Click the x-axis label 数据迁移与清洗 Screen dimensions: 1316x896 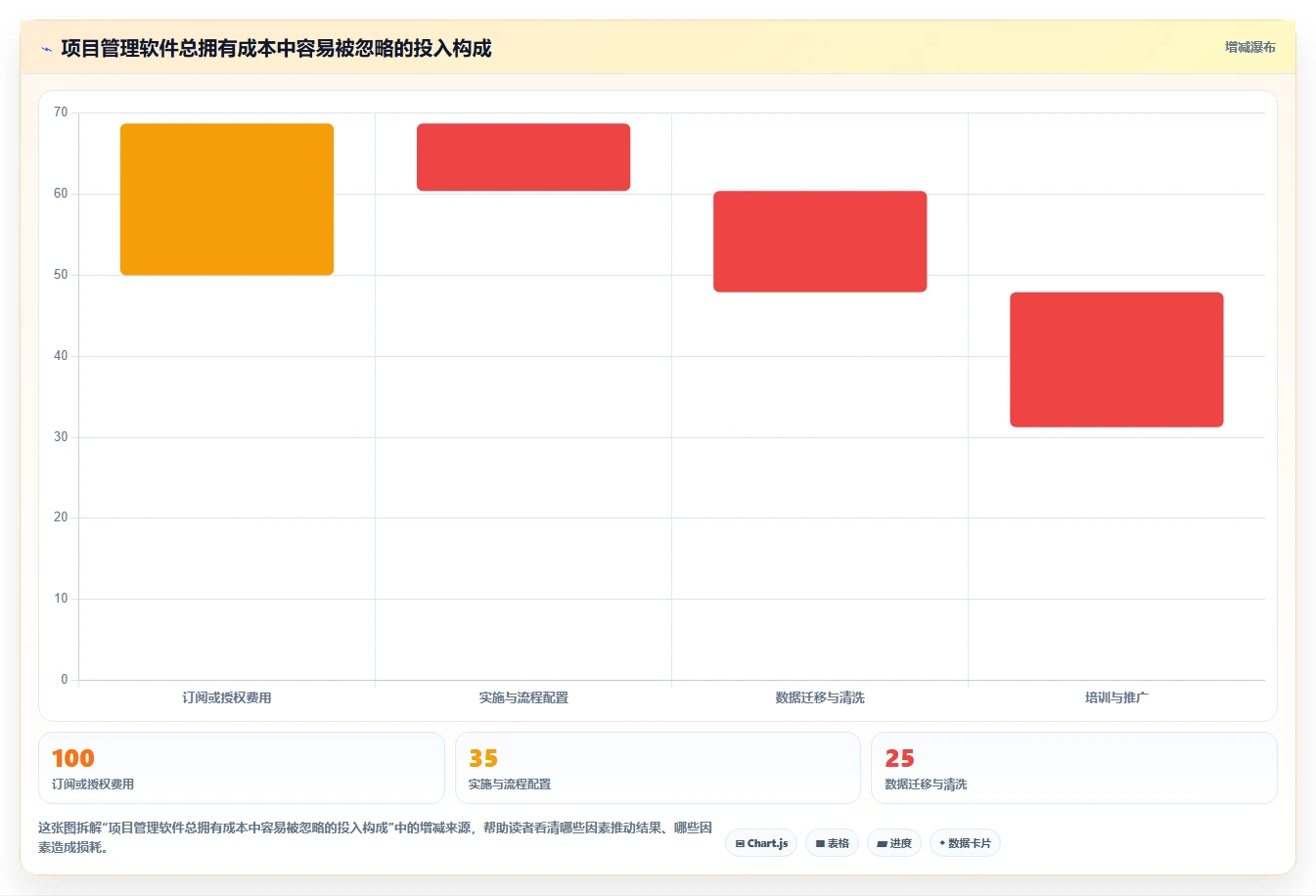tap(820, 697)
